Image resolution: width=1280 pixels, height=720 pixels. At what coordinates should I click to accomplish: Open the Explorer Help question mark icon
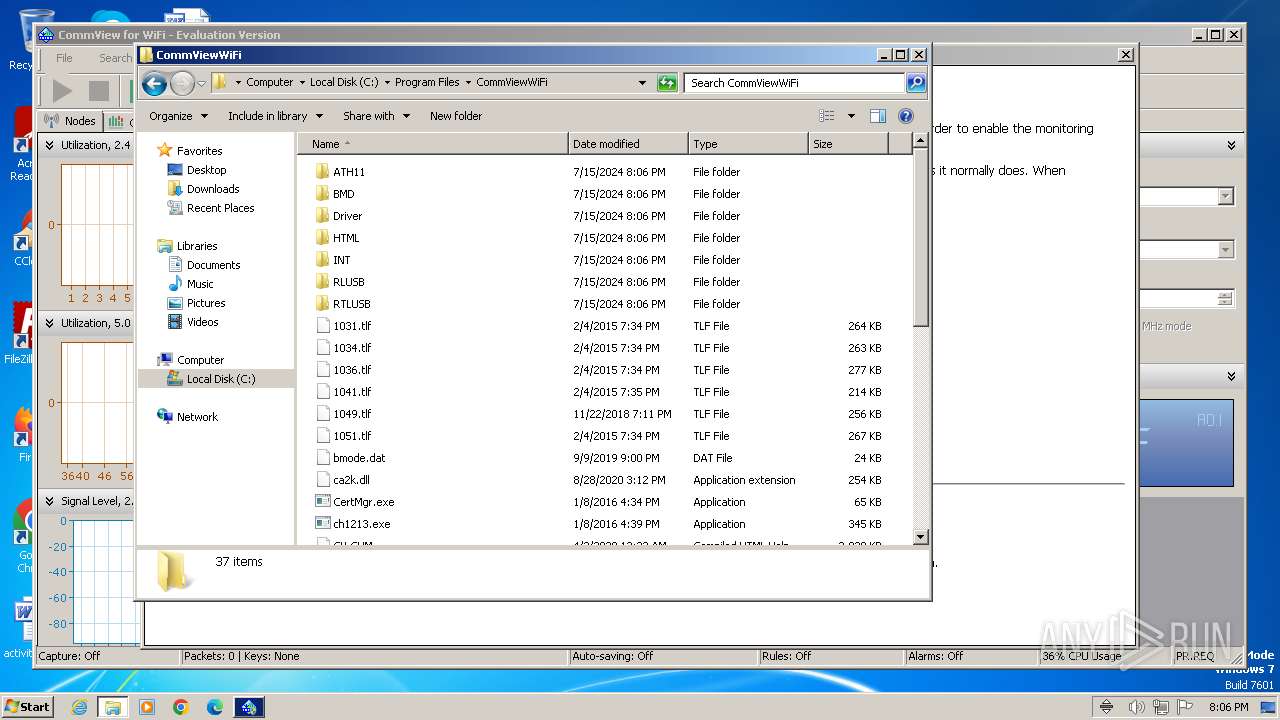pyautogui.click(x=906, y=116)
